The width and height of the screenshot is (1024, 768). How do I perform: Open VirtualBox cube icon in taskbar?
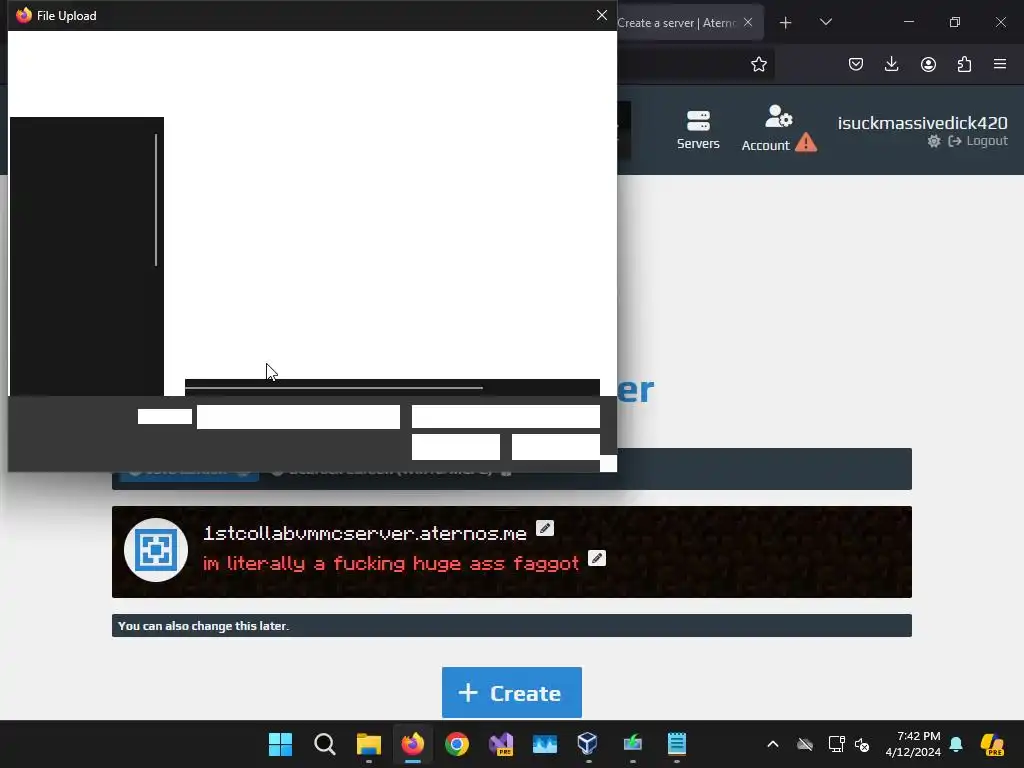(588, 744)
